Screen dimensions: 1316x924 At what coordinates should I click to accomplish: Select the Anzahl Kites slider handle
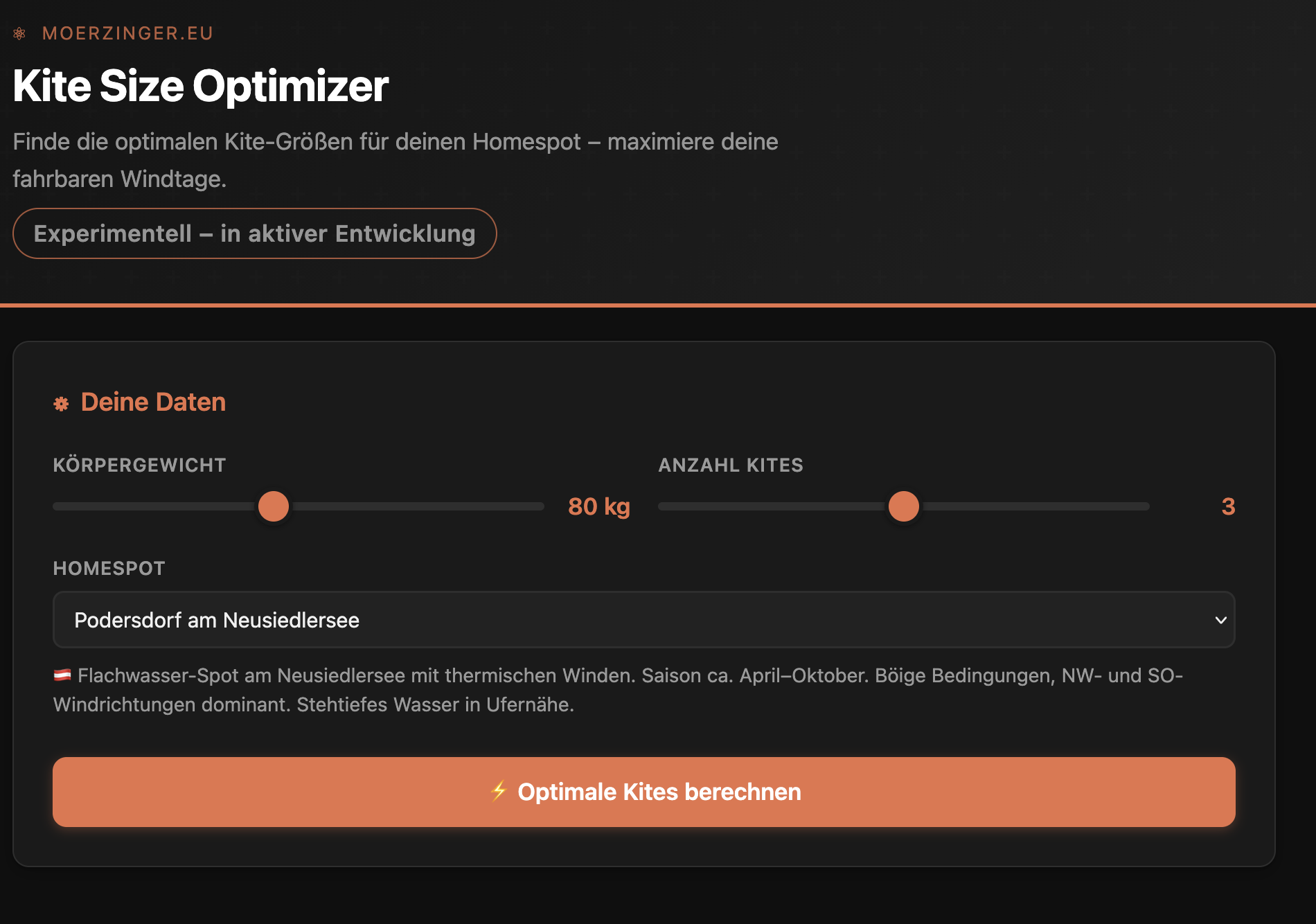(904, 506)
